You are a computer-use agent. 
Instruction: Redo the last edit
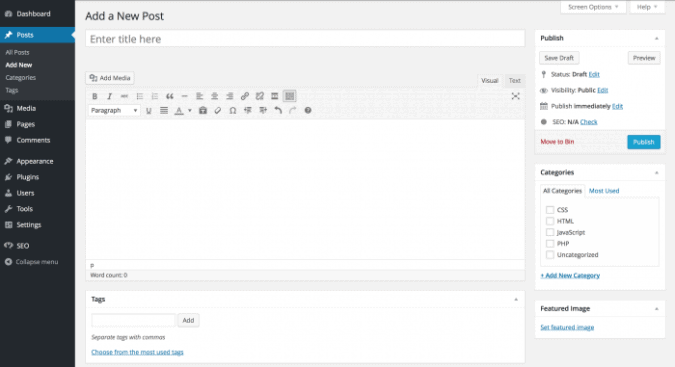(x=293, y=111)
